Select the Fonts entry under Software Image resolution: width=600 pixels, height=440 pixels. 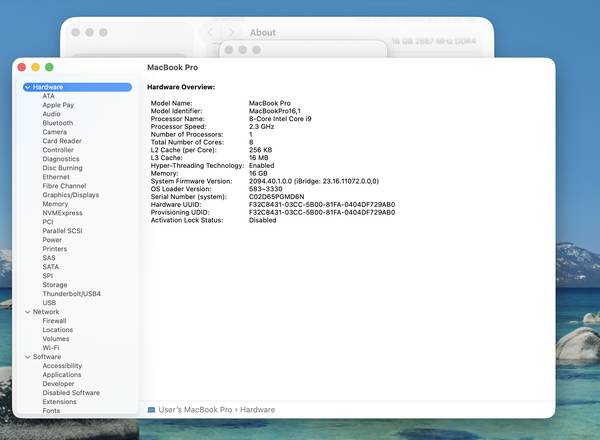click(x=51, y=411)
